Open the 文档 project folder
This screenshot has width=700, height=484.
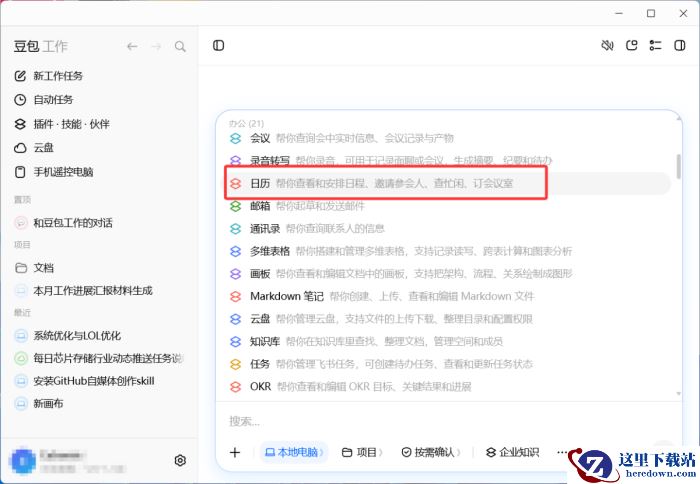click(34, 268)
